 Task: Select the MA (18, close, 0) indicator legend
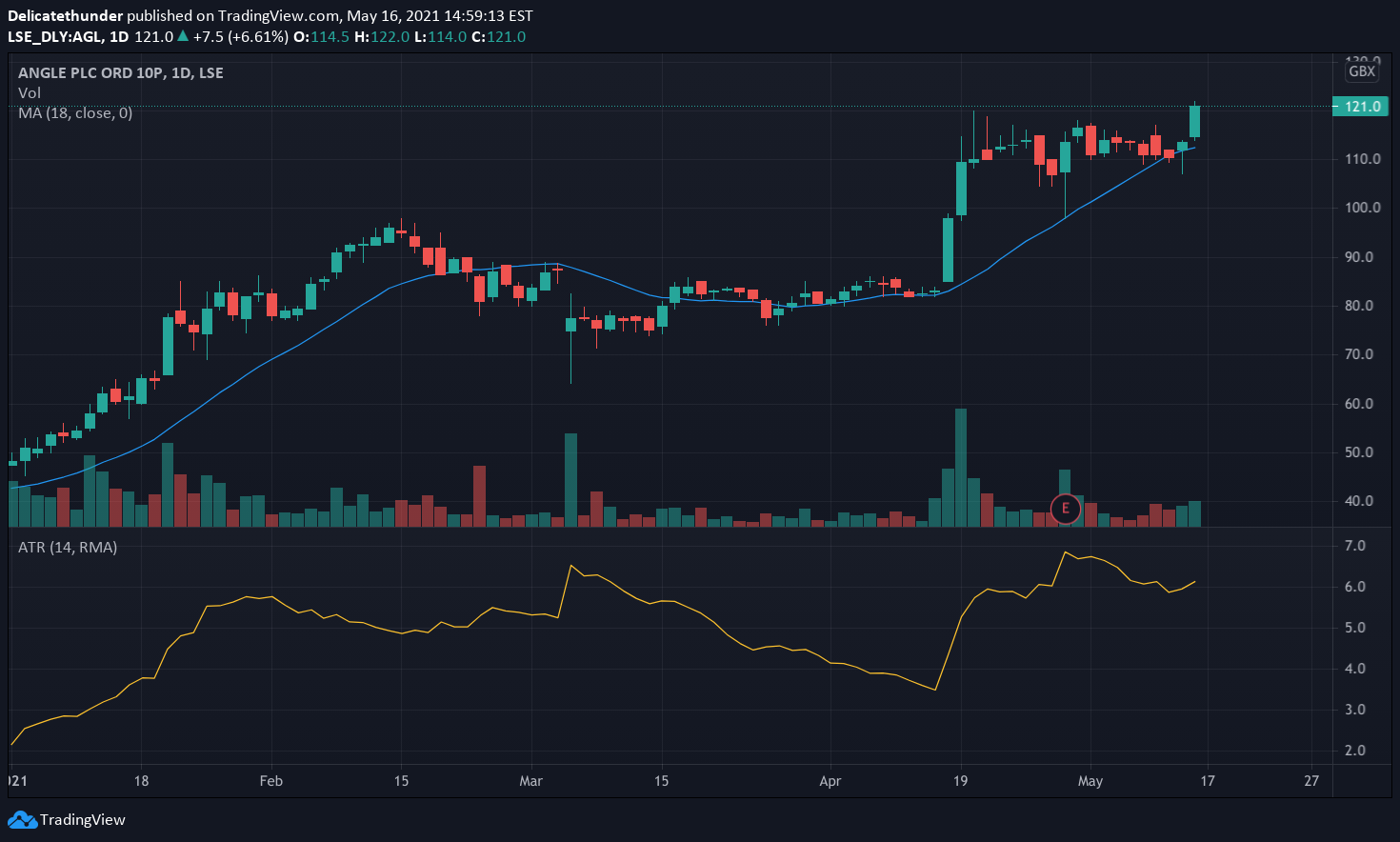[x=75, y=112]
